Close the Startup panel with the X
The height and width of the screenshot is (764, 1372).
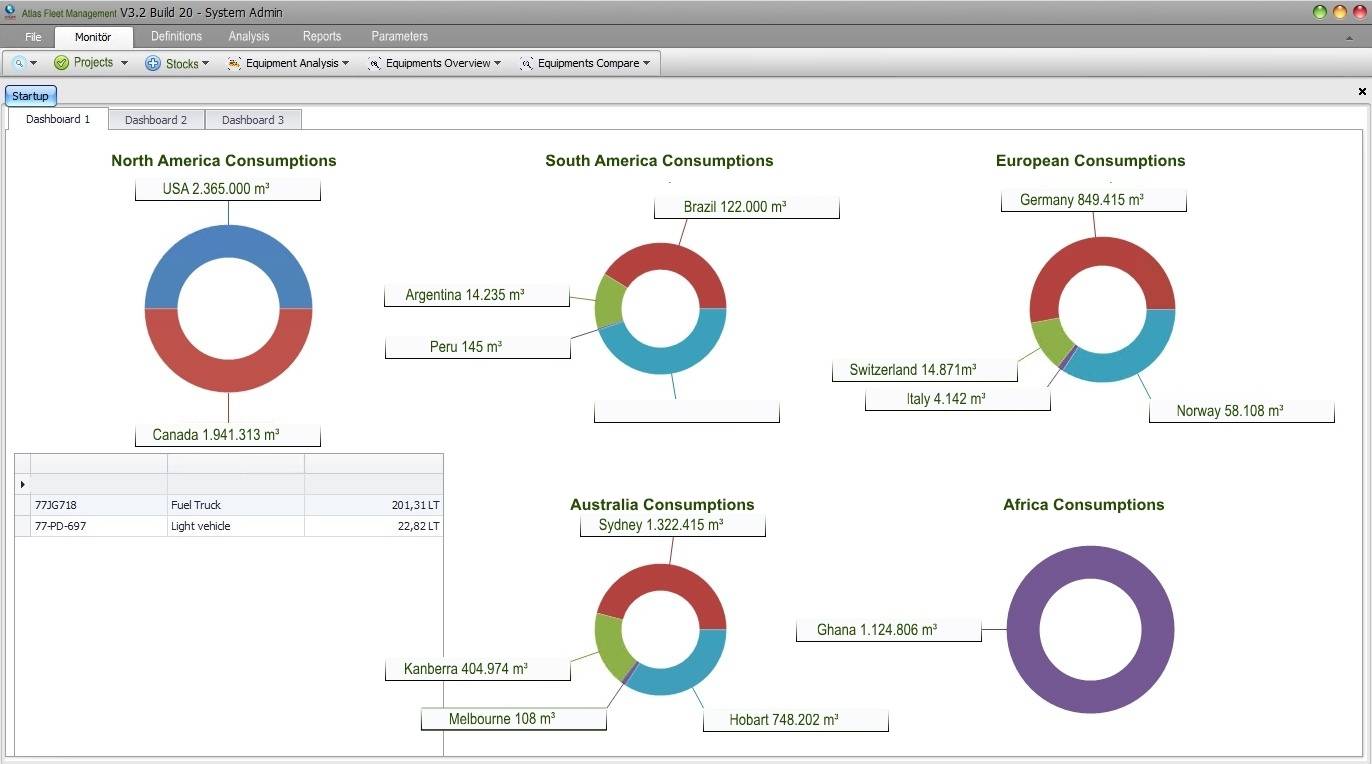coord(1362,92)
